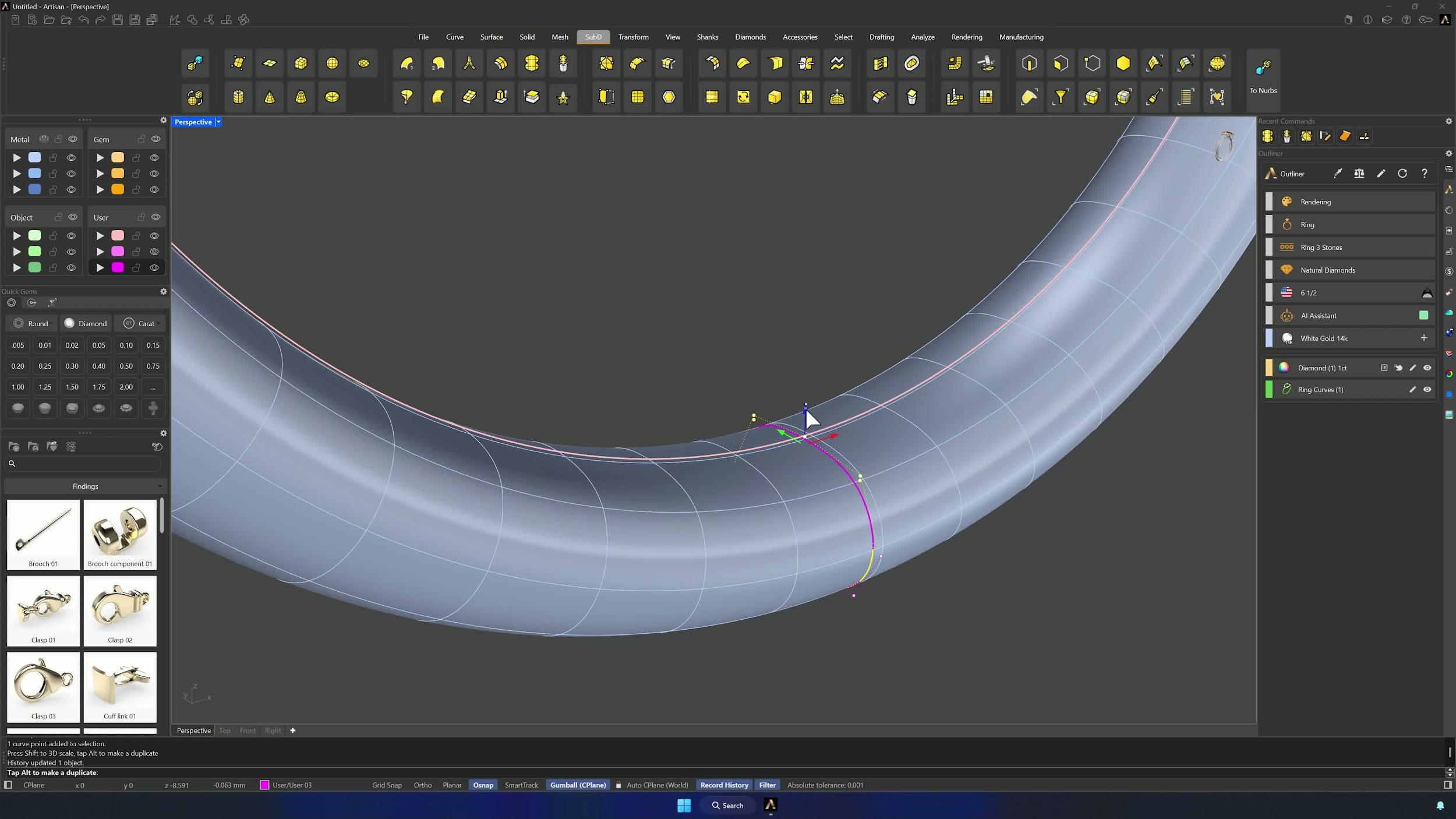This screenshot has height=819, width=1456.
Task: Switch to the Diamonds tab
Action: [750, 37]
